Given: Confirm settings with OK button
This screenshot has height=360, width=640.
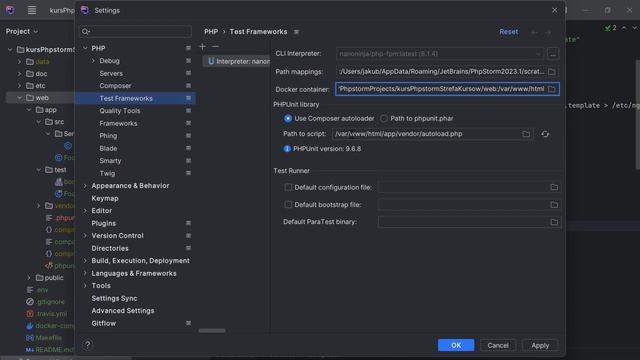Looking at the screenshot, I should pos(456,345).
